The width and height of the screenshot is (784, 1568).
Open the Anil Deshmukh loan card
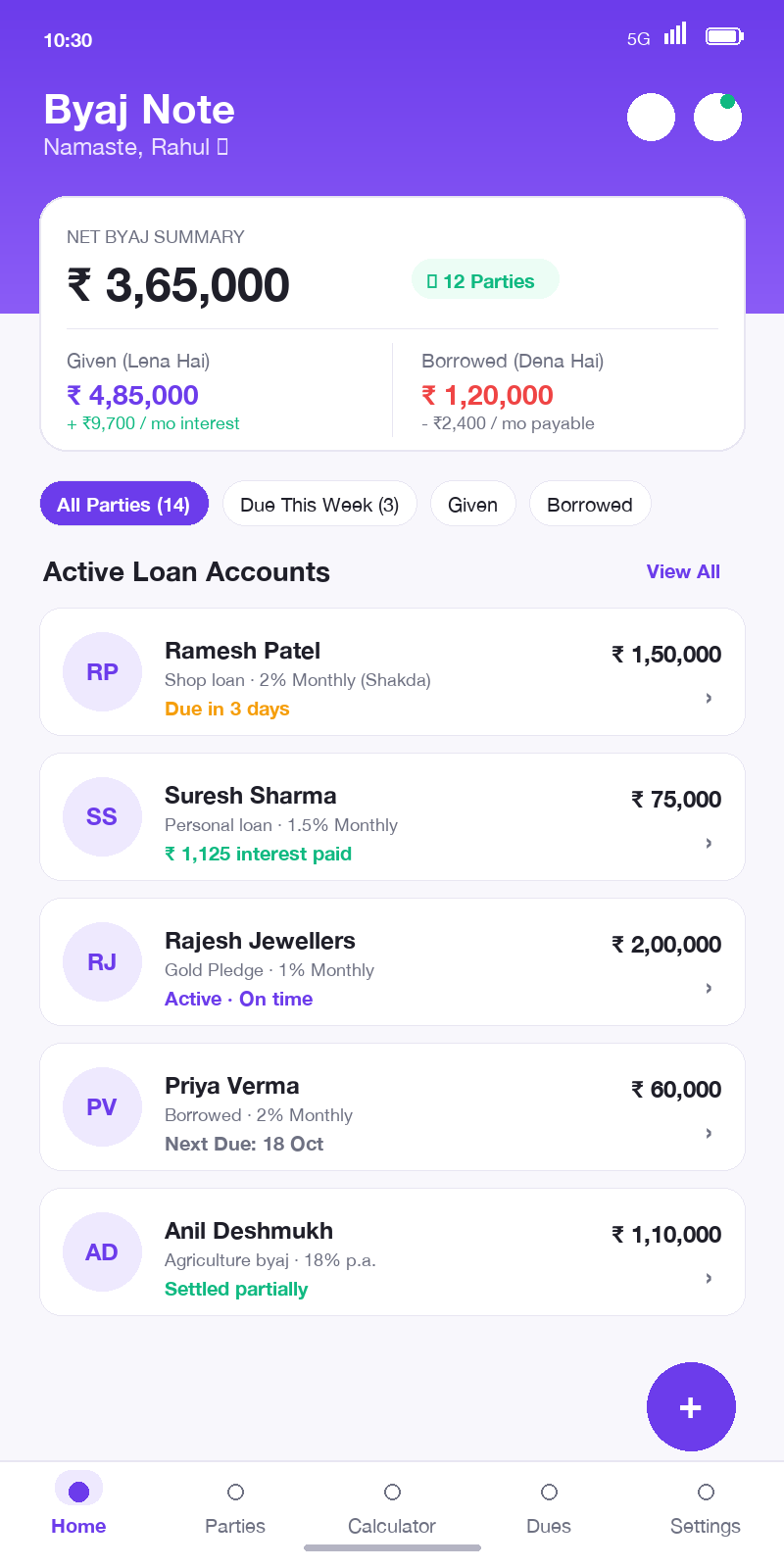click(x=392, y=1251)
